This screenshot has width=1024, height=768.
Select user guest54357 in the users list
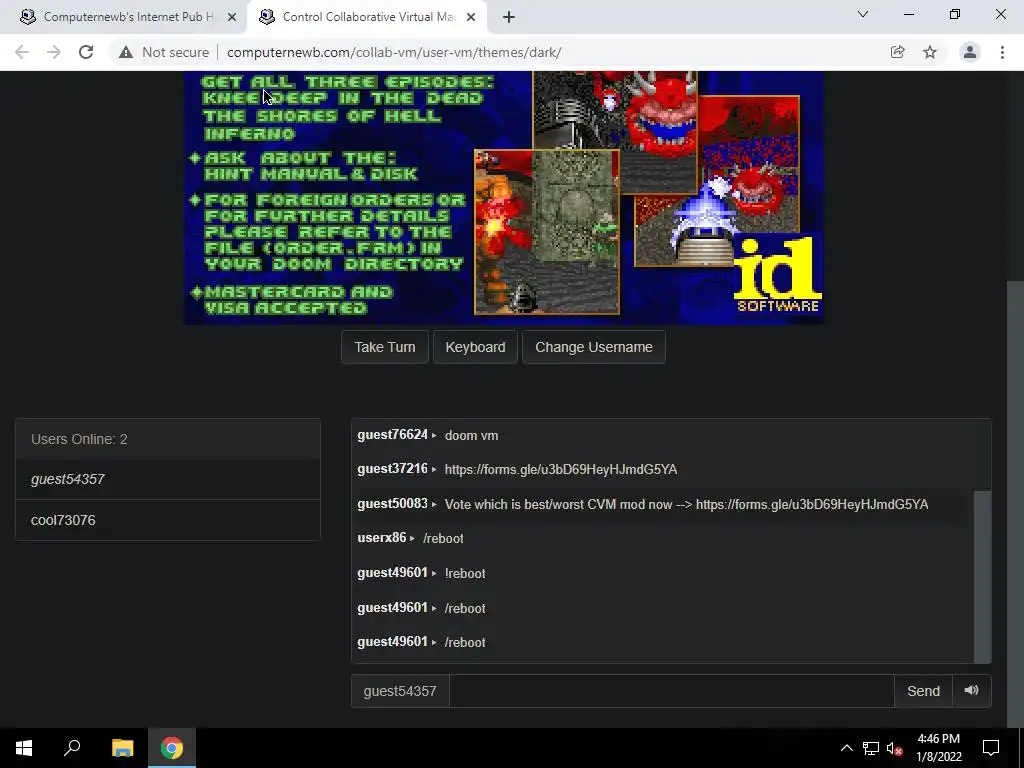click(168, 479)
